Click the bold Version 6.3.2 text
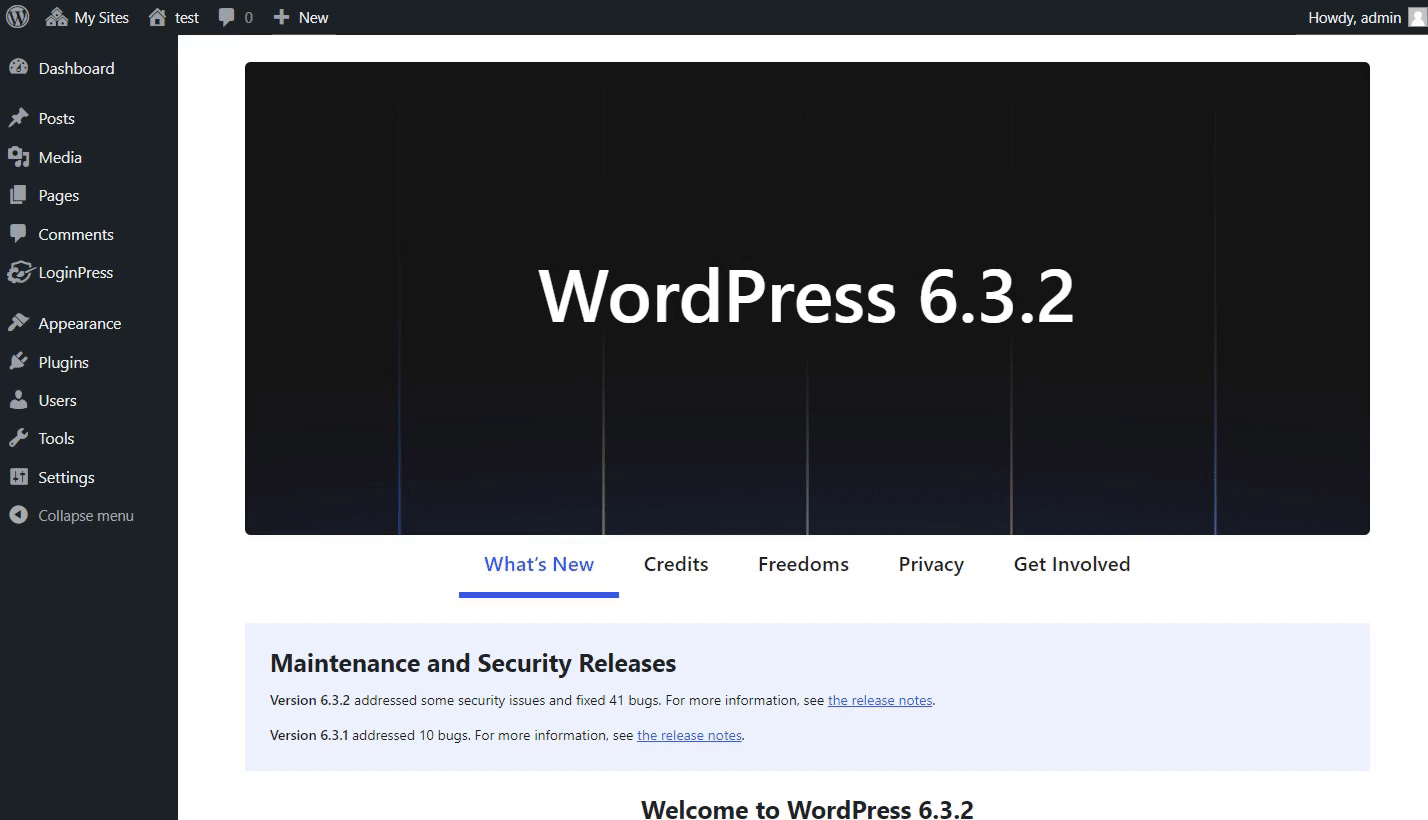The image size is (1428, 820). (x=310, y=700)
